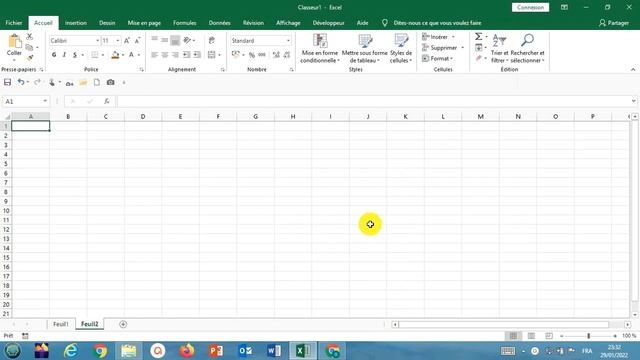Image resolution: width=640 pixels, height=360 pixels.
Task: Open Trier et filtrer menu
Action: (x=499, y=48)
